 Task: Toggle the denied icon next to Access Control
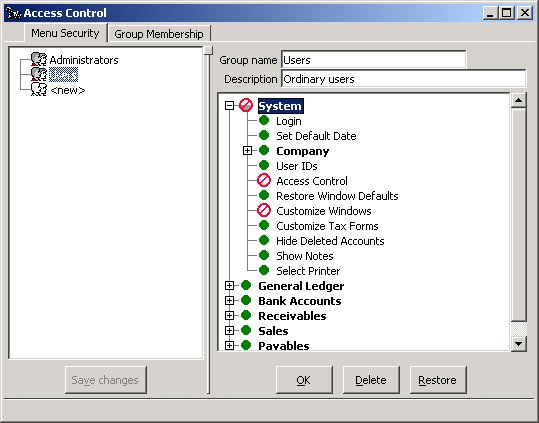coord(264,181)
